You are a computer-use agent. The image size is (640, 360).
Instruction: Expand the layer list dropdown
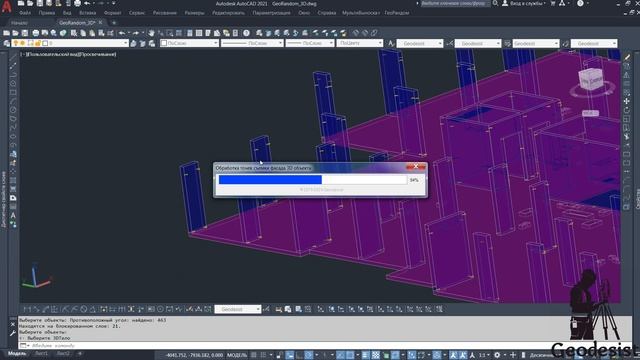pyautogui.click(x=125, y=43)
